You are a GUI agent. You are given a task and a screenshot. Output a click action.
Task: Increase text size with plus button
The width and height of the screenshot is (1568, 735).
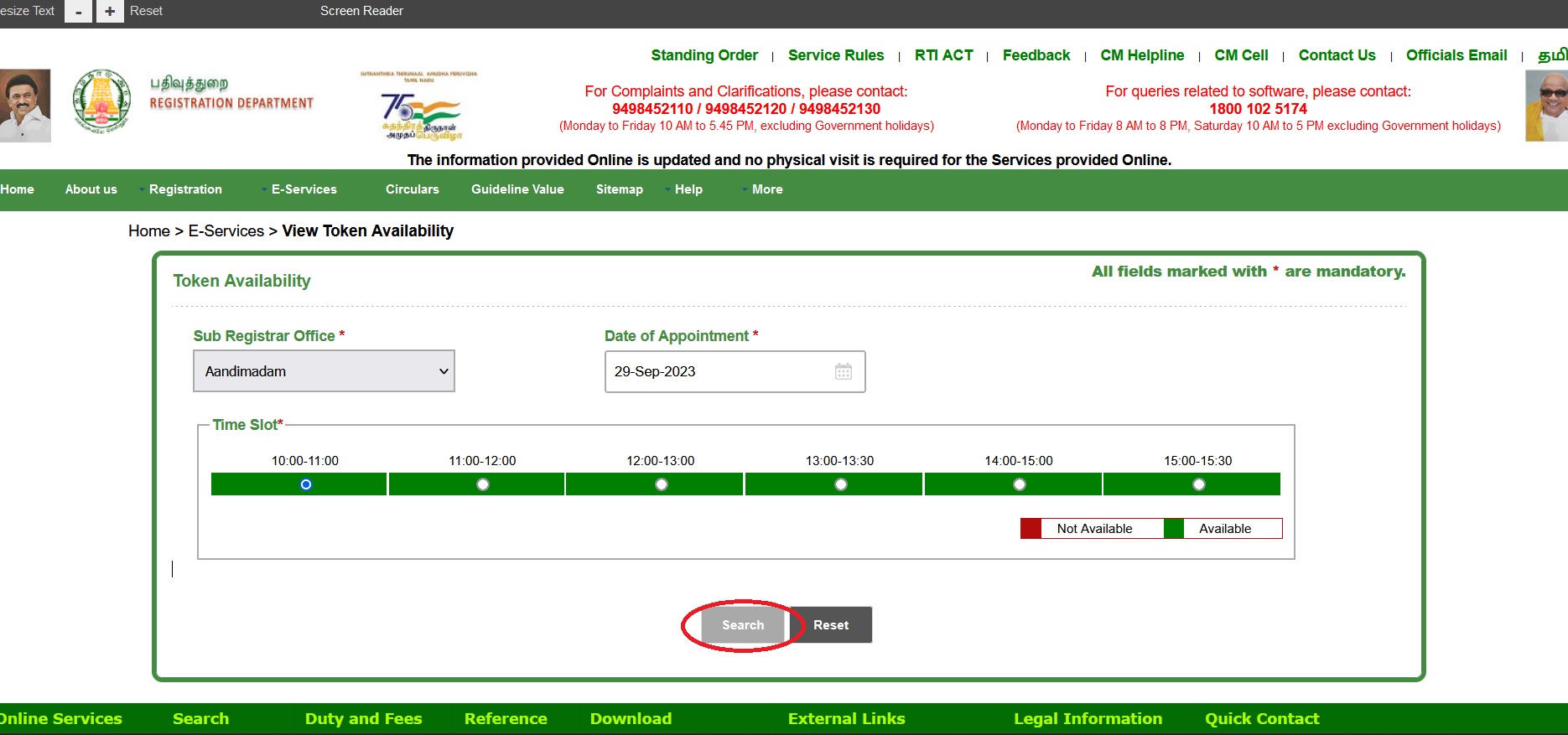pyautogui.click(x=110, y=12)
